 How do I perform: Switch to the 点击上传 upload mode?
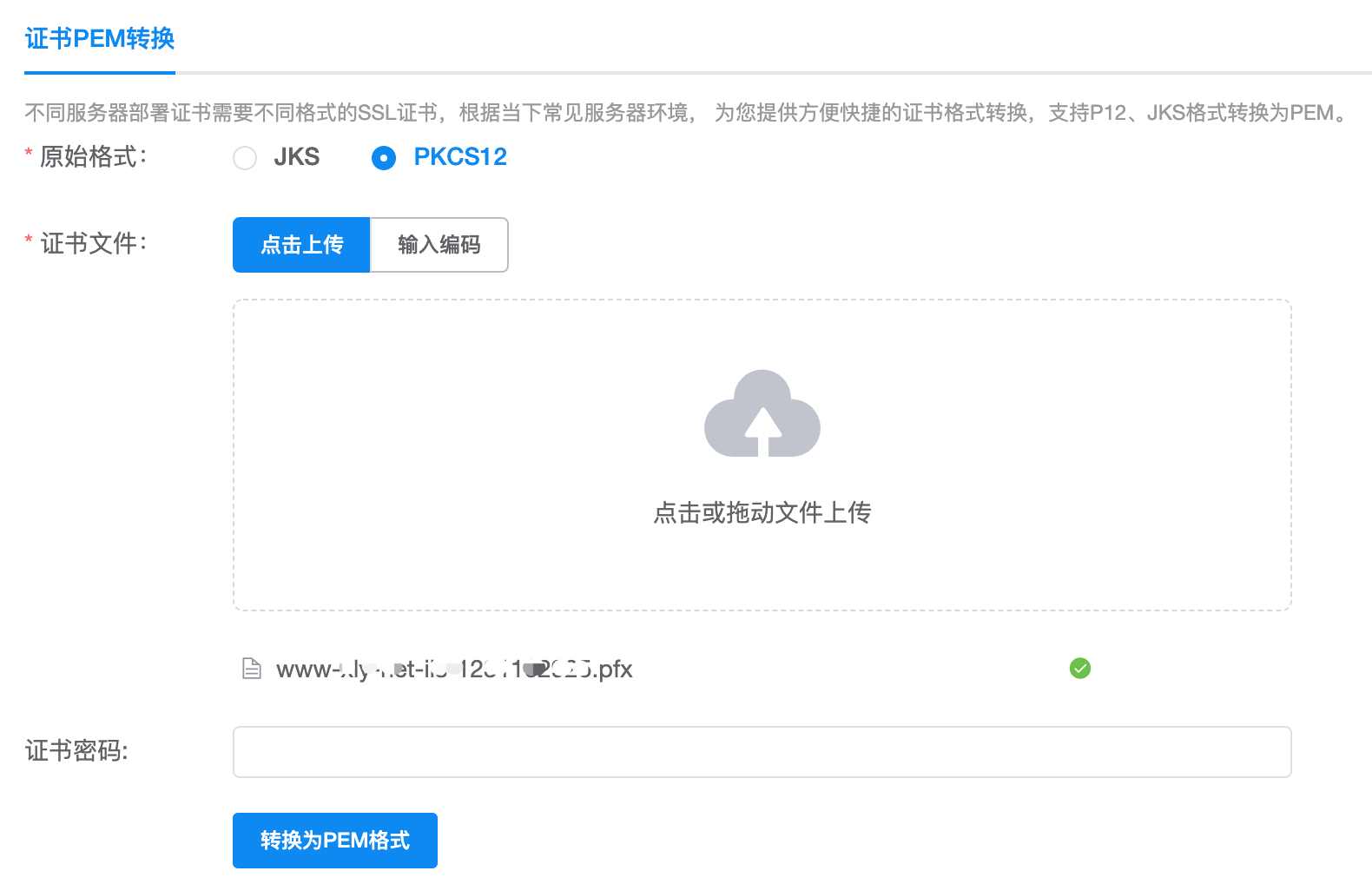(x=301, y=245)
